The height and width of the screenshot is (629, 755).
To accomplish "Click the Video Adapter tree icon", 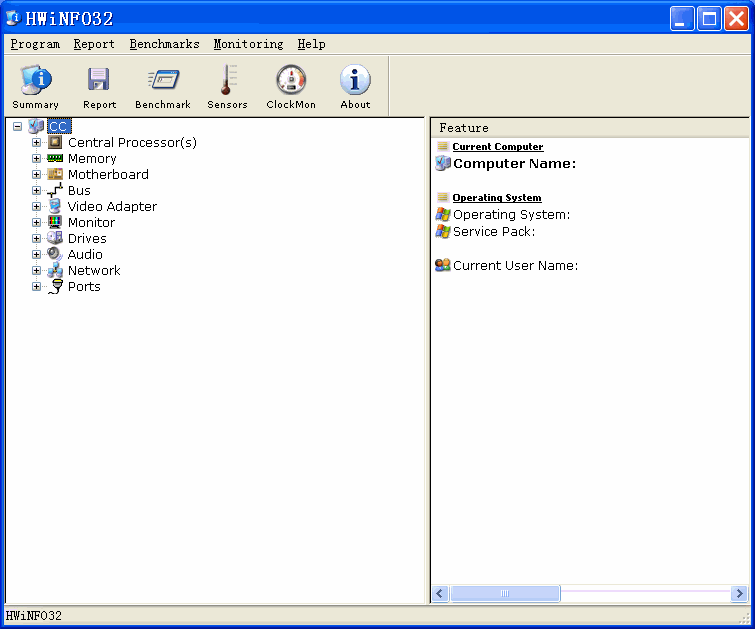I will (x=55, y=207).
